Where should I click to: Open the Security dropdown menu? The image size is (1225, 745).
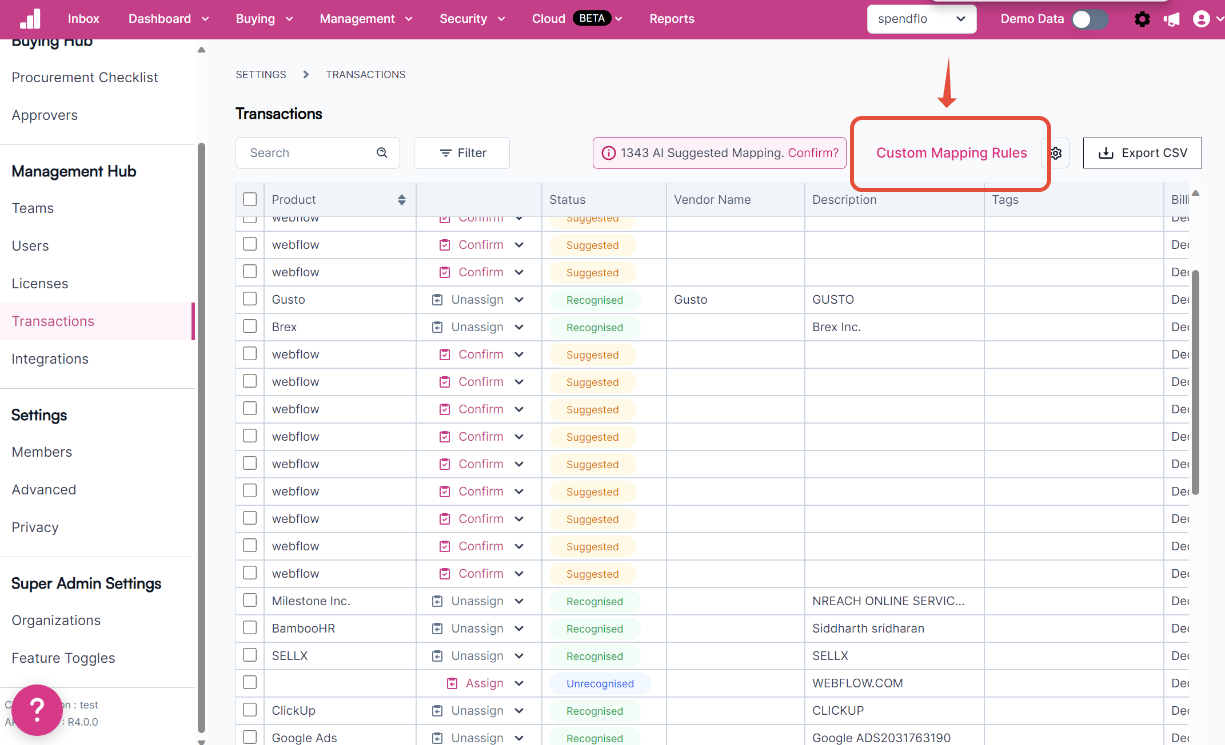473,19
